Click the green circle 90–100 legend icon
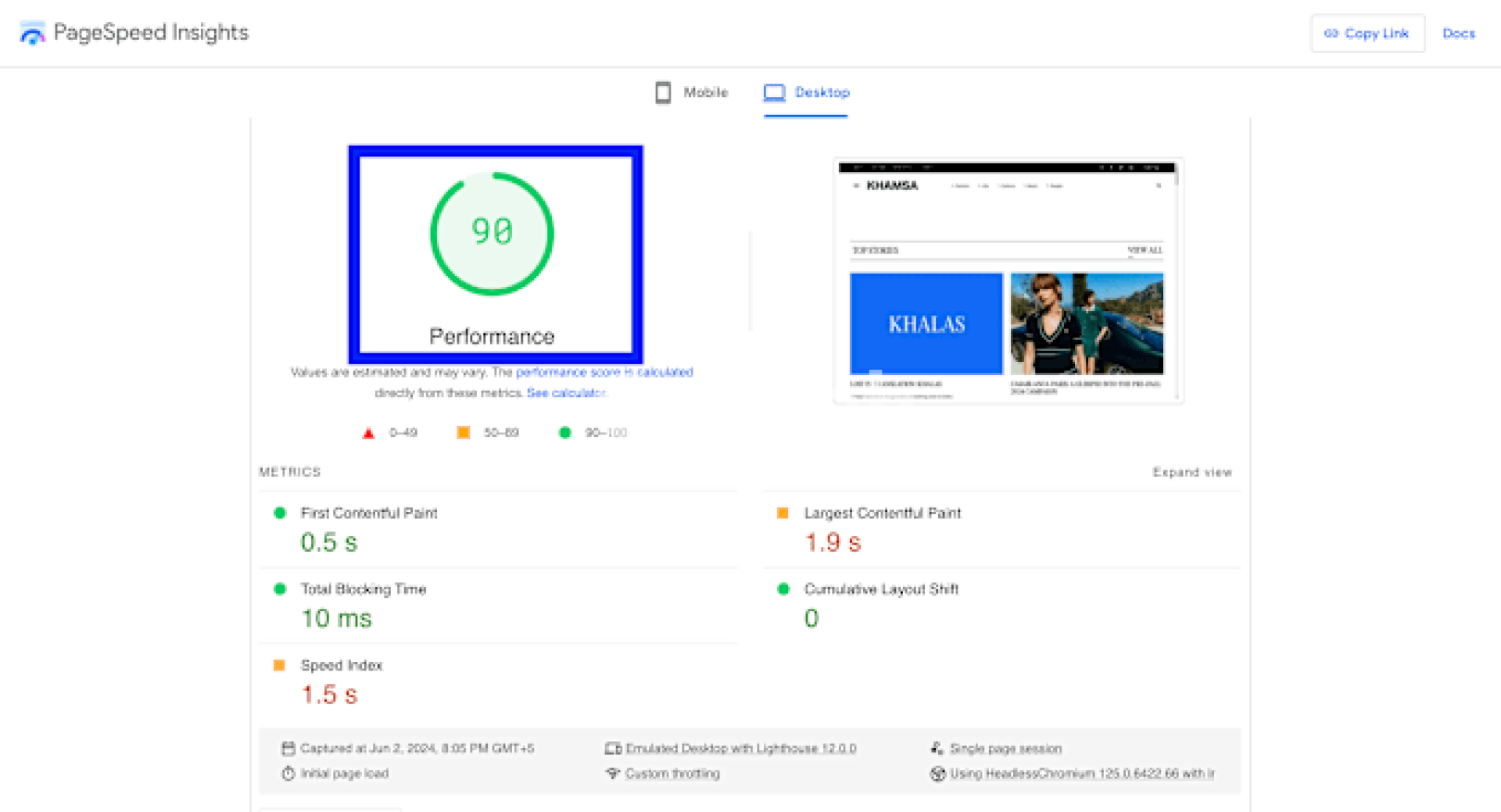Viewport: 1501px width, 812px height. pyautogui.click(x=565, y=433)
